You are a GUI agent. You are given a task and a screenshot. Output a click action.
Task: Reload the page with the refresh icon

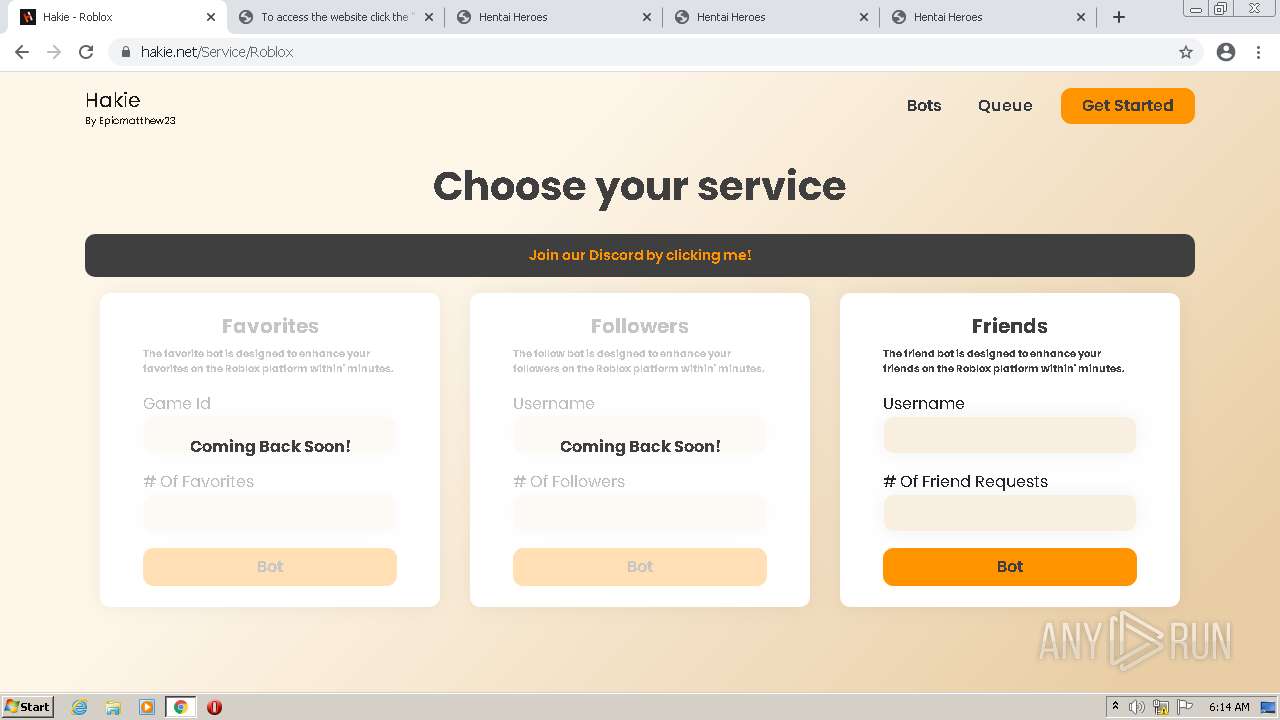pyautogui.click(x=86, y=52)
